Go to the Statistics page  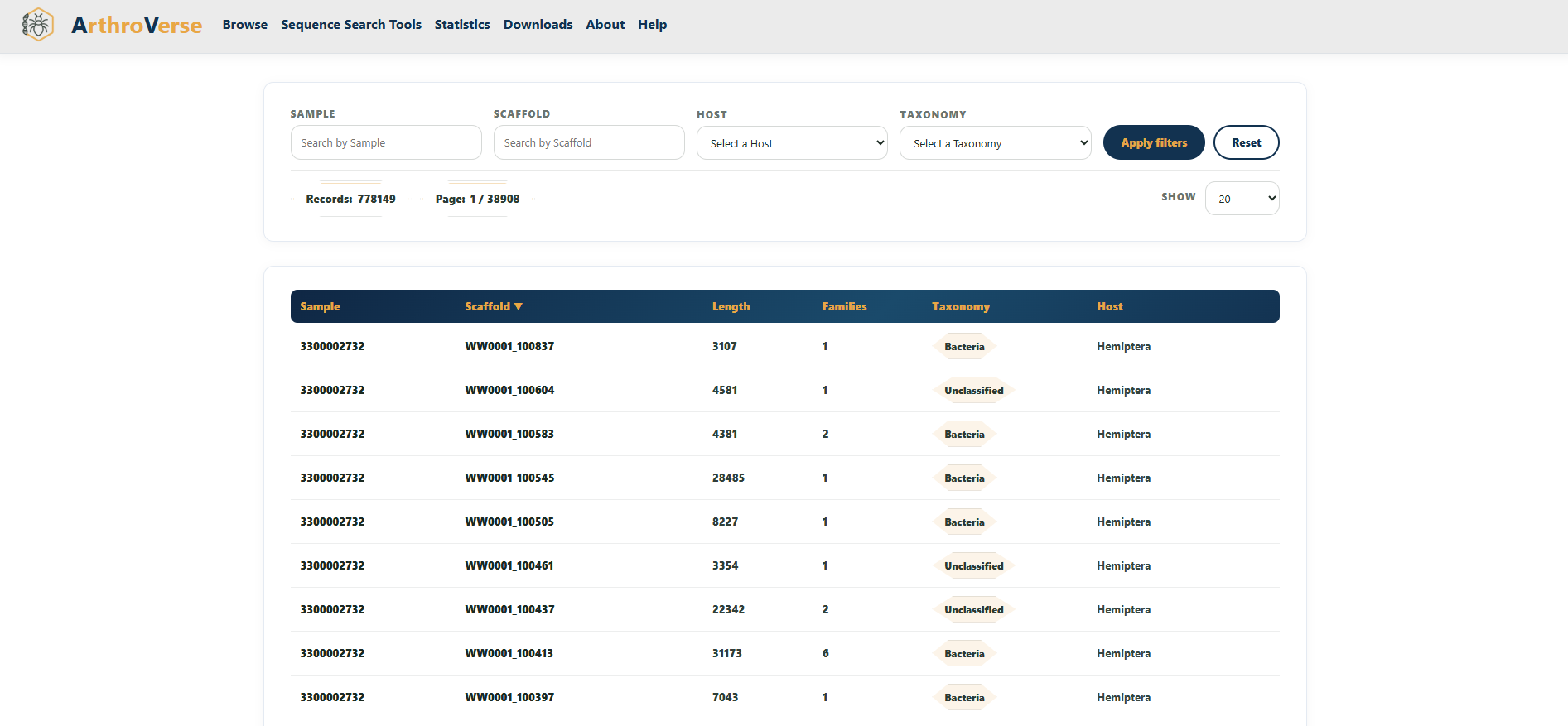(462, 25)
